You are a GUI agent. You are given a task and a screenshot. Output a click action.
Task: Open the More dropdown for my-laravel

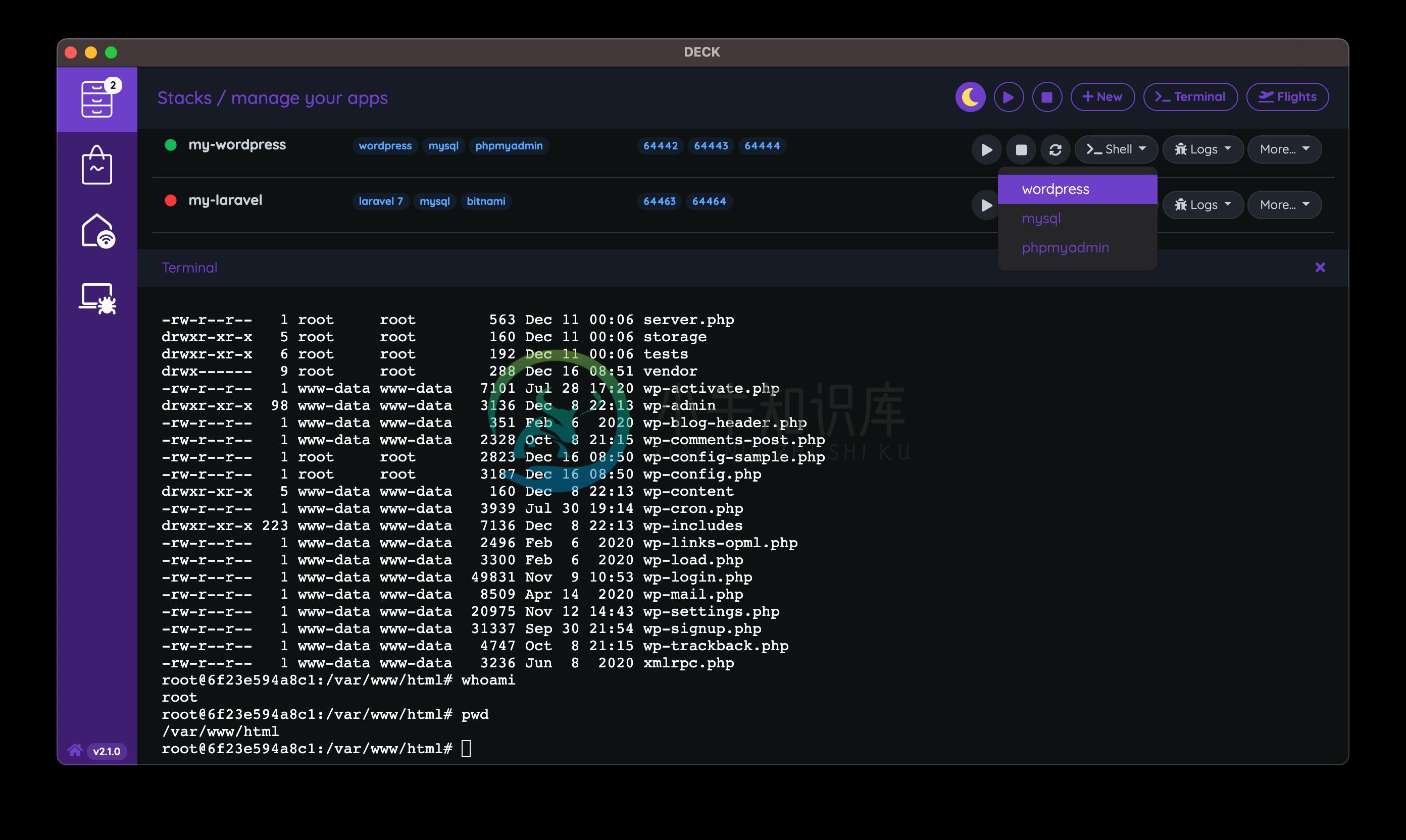[x=1284, y=205]
